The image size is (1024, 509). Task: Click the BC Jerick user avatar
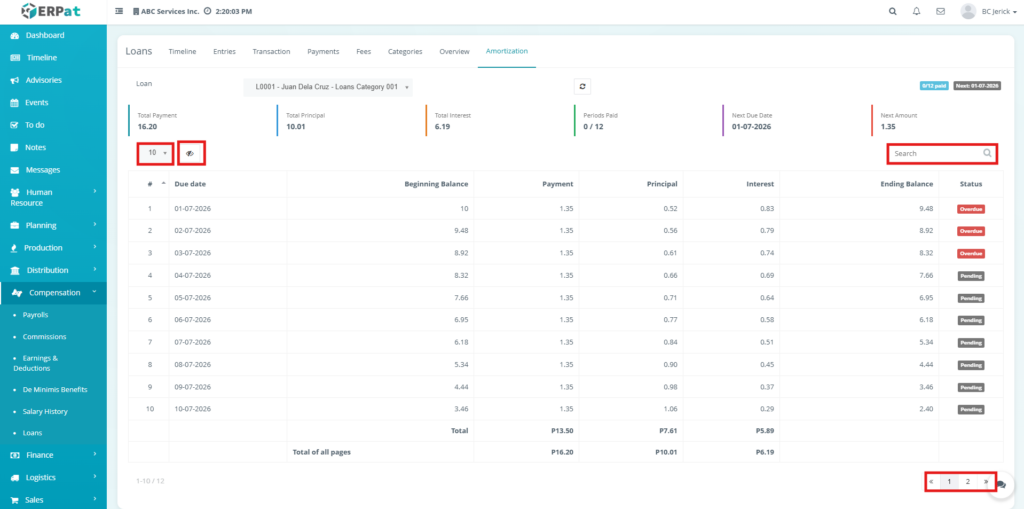point(967,11)
